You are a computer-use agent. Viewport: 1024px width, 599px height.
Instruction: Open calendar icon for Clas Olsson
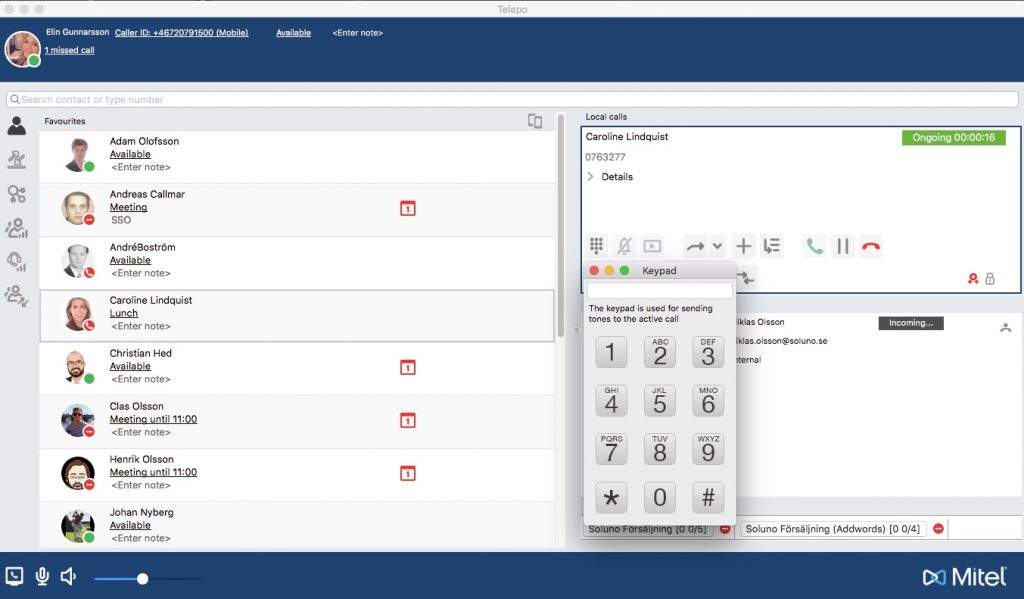(408, 420)
